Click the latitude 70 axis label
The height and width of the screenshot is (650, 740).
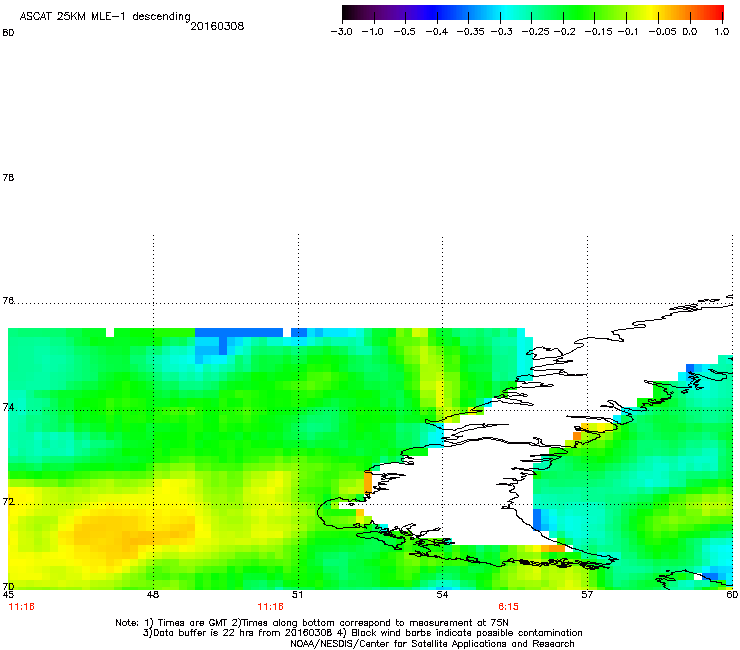pyautogui.click(x=8, y=586)
